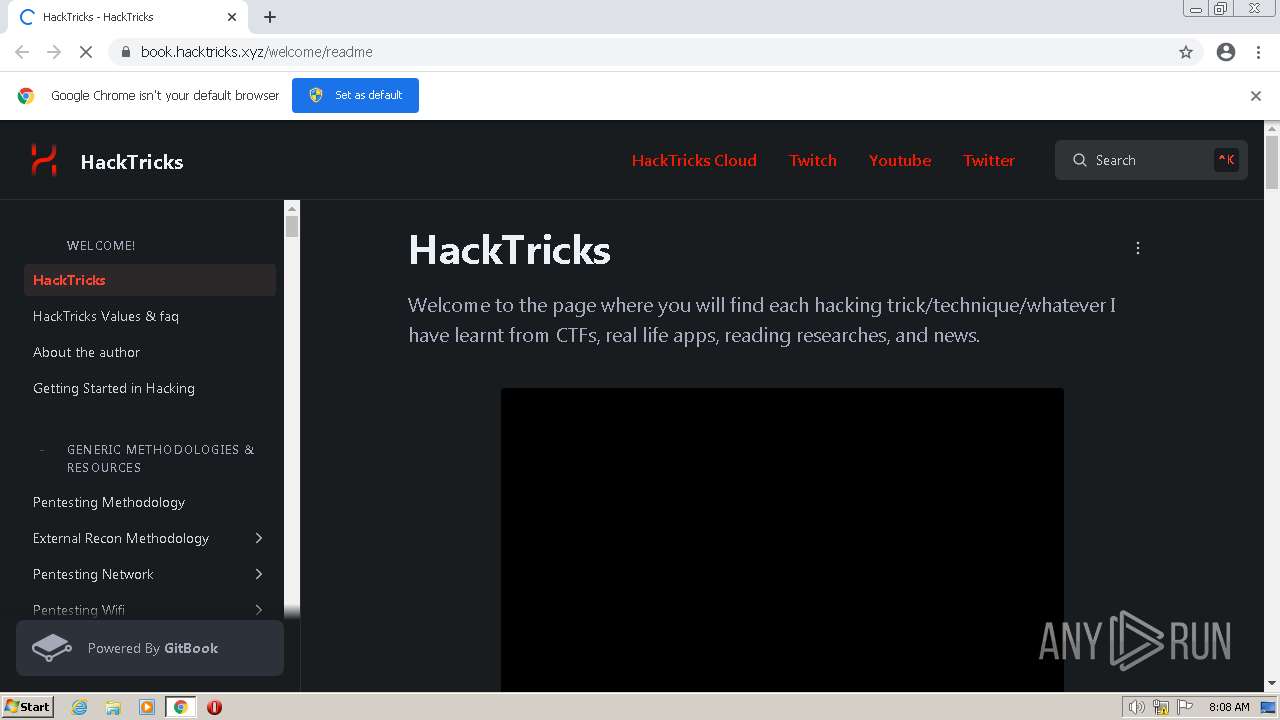Open About the author page
This screenshot has height=720, width=1280.
pos(150,352)
